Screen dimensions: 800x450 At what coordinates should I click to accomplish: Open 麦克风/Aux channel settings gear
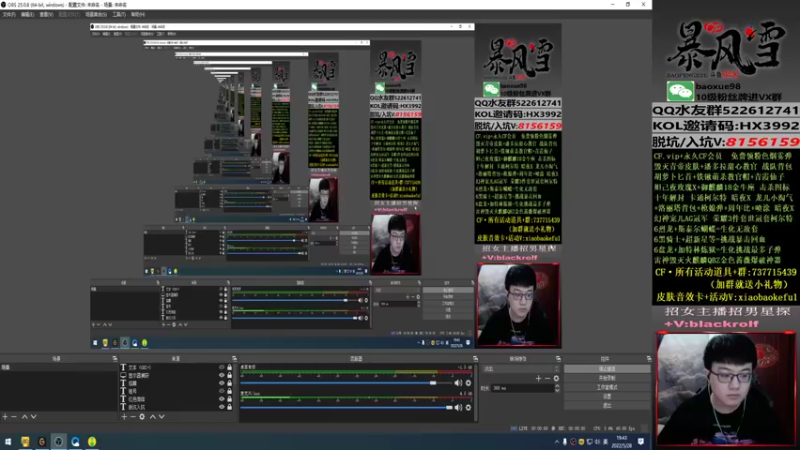coord(468,407)
